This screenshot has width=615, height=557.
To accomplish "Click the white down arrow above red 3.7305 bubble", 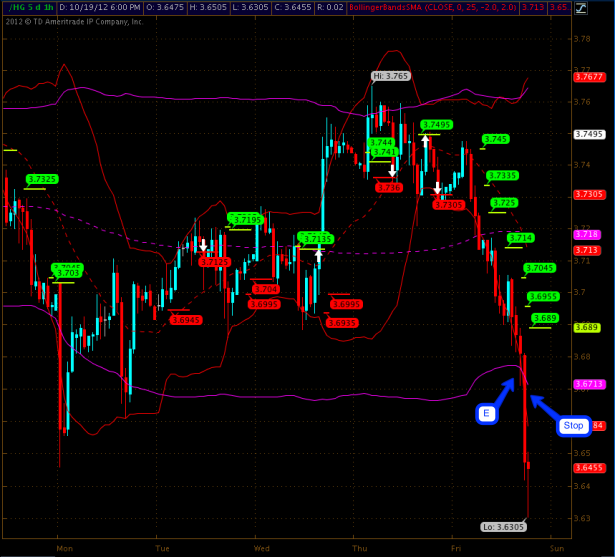I will pos(437,188).
